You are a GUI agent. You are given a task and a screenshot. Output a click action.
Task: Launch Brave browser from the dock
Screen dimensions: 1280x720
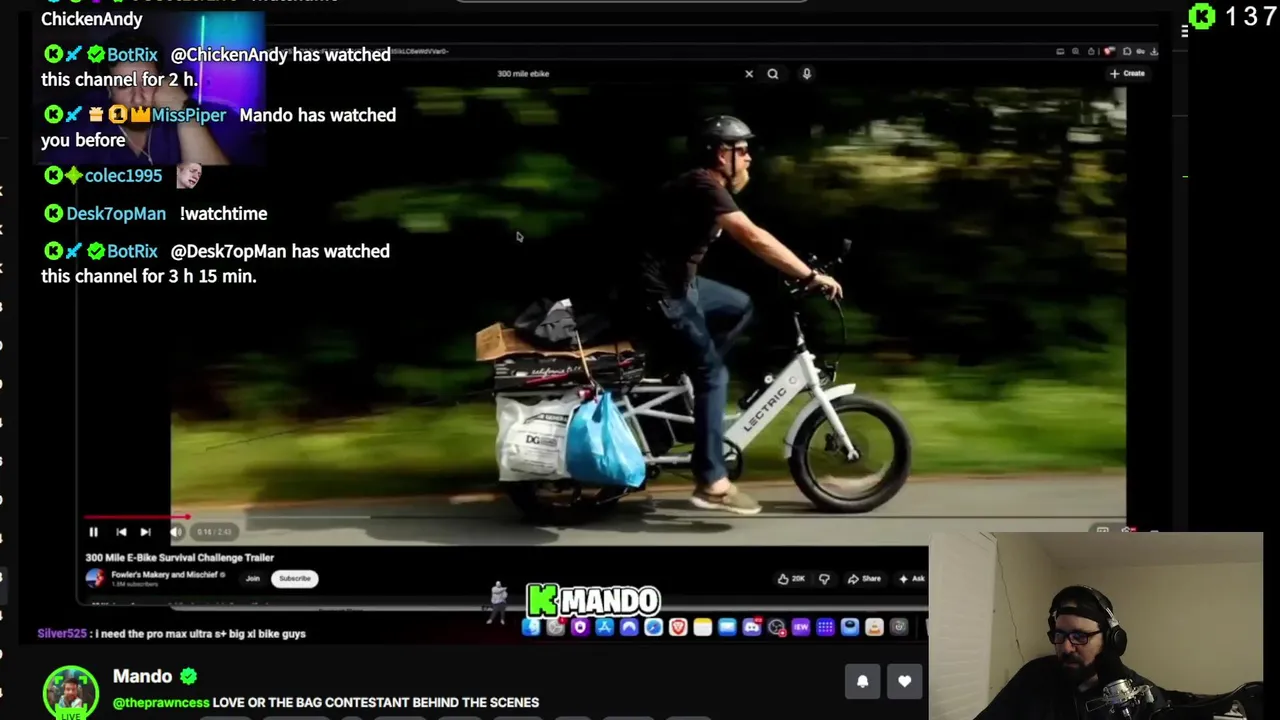click(678, 627)
